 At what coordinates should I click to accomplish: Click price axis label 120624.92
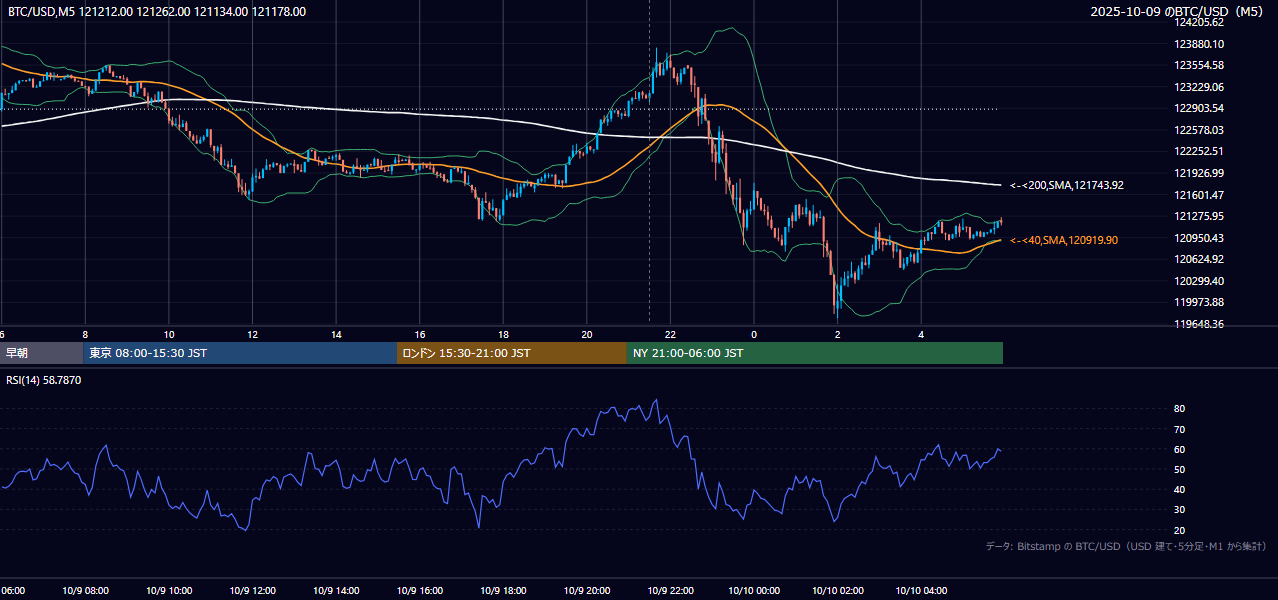(x=1199, y=259)
